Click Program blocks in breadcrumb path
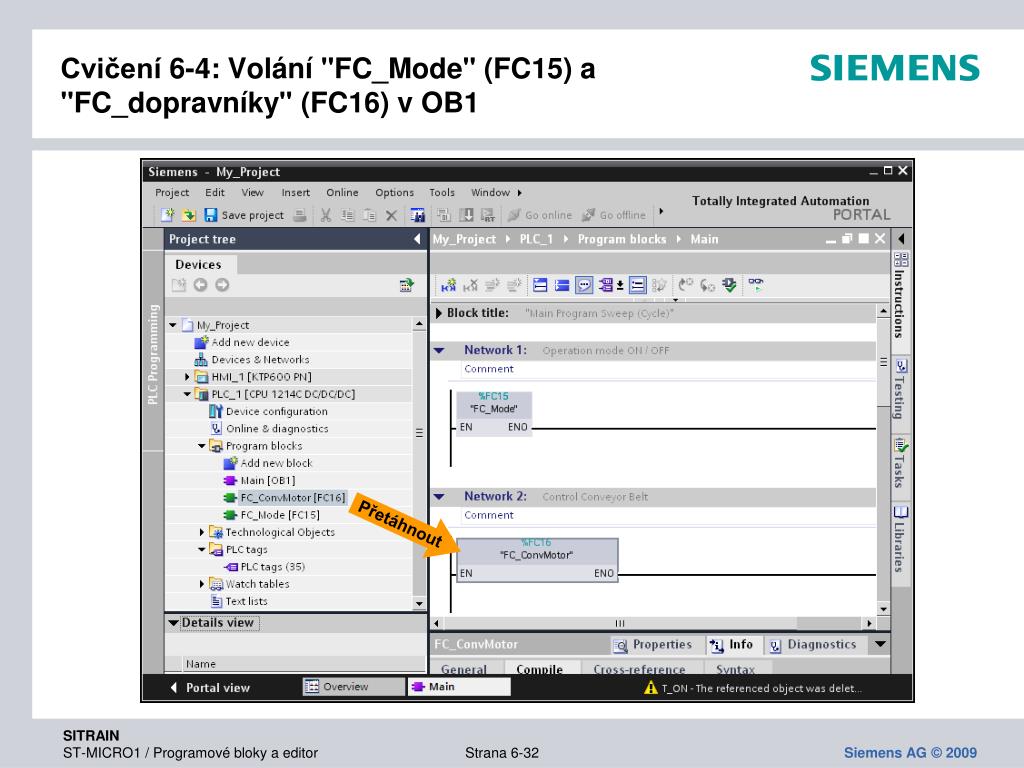This screenshot has width=1024, height=768. (x=622, y=240)
